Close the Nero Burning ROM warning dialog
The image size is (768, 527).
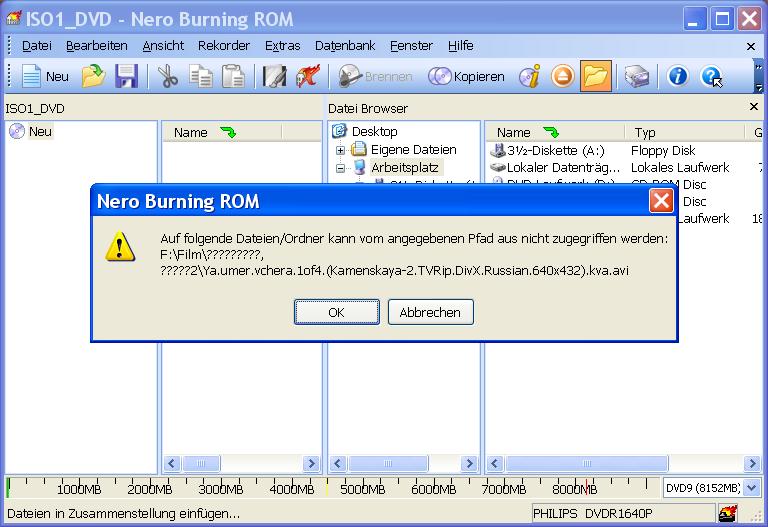[x=661, y=201]
